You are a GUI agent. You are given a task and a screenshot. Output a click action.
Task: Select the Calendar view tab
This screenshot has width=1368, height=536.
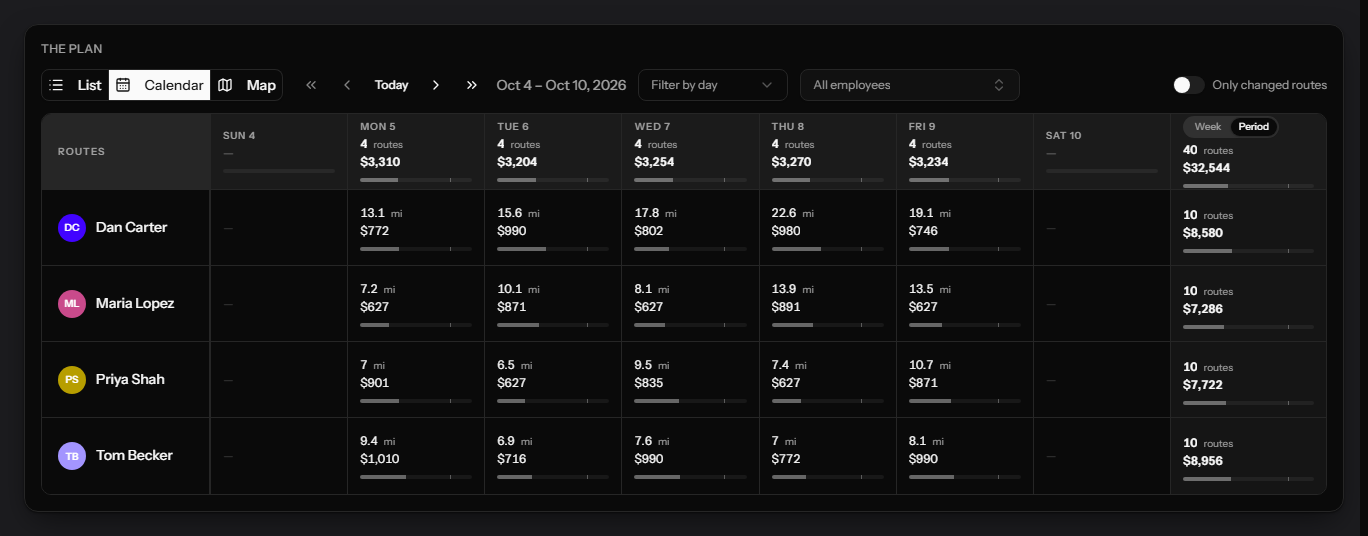coord(160,85)
